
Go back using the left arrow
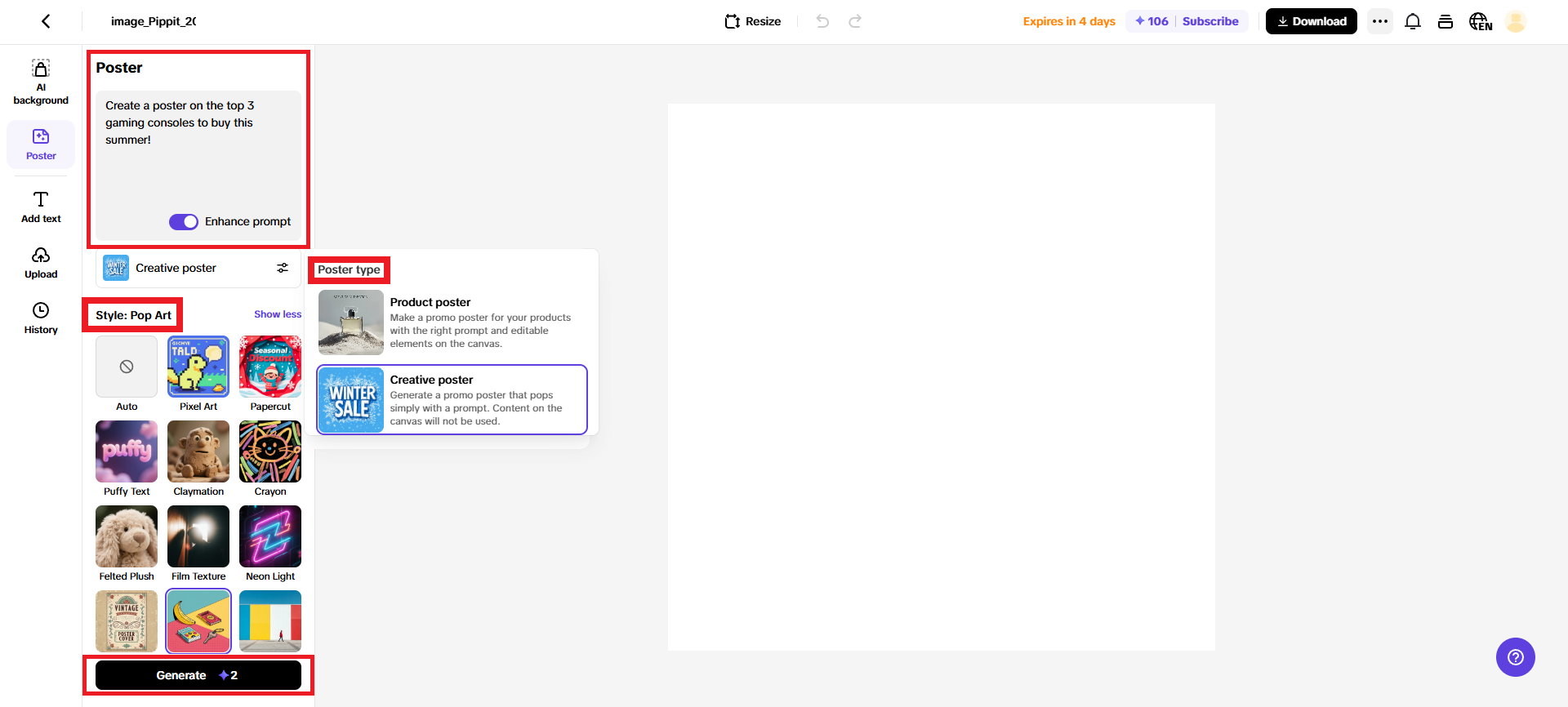coord(46,21)
